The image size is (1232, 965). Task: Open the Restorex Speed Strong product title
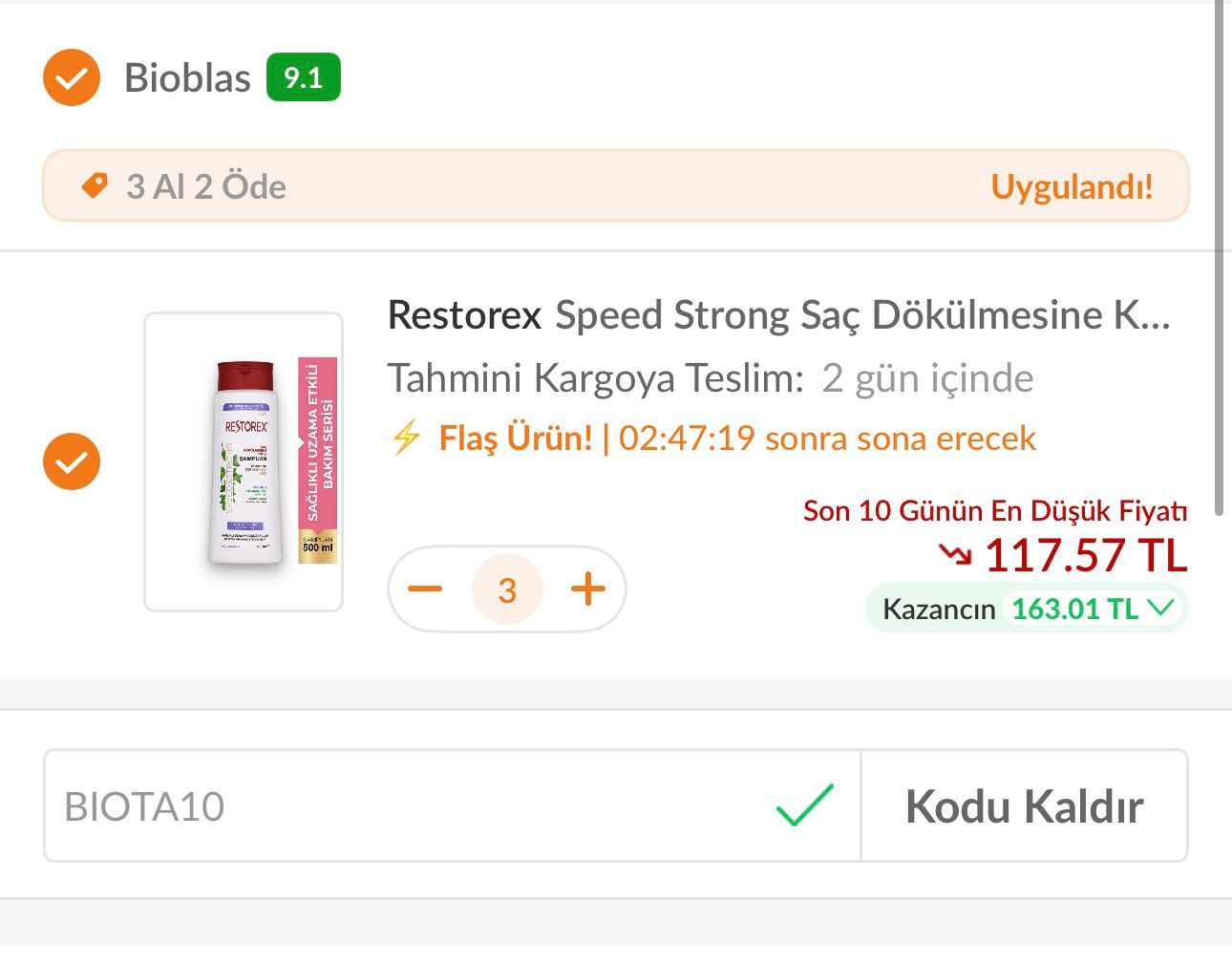click(778, 315)
